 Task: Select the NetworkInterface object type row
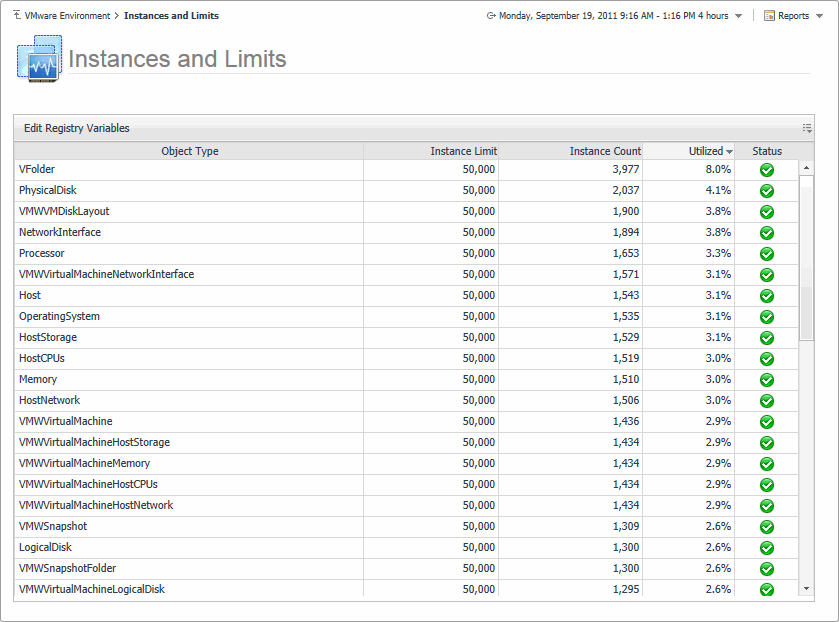[60, 232]
